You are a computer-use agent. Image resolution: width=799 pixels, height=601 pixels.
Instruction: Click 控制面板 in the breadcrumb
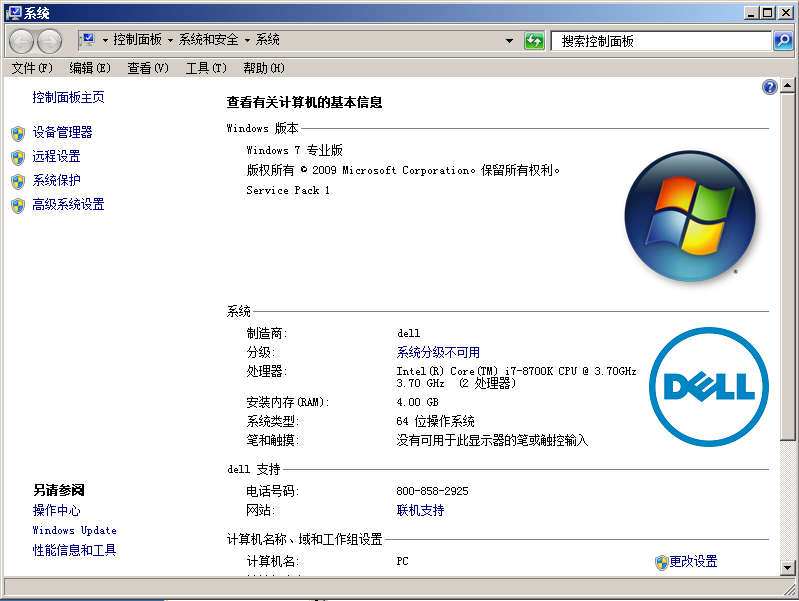point(137,40)
